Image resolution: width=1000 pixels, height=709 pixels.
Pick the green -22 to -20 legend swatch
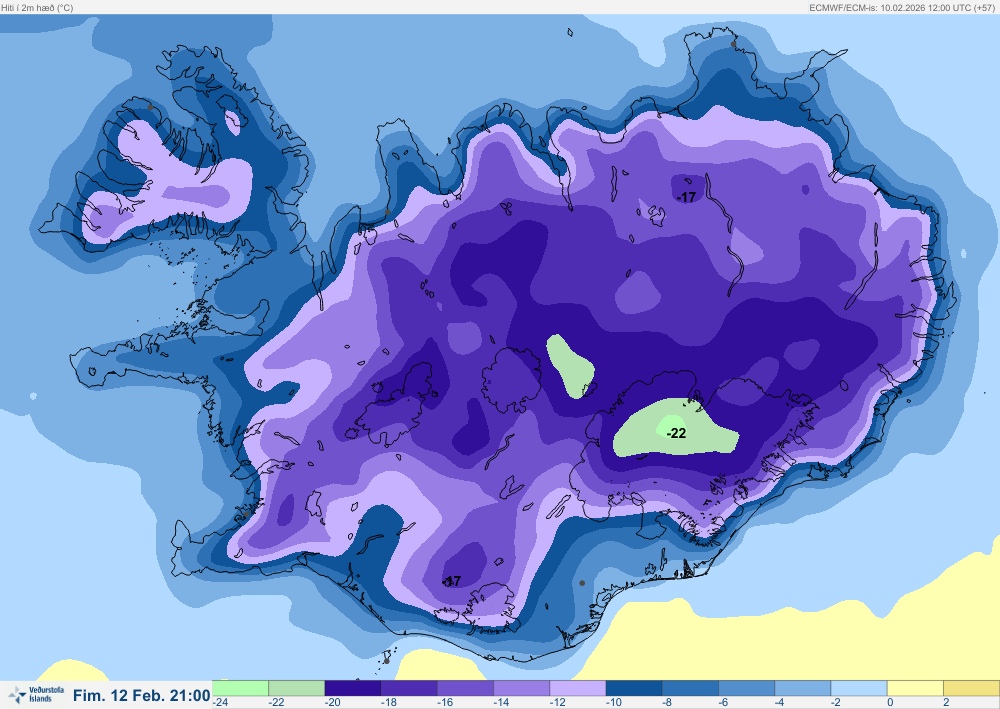[x=297, y=688]
